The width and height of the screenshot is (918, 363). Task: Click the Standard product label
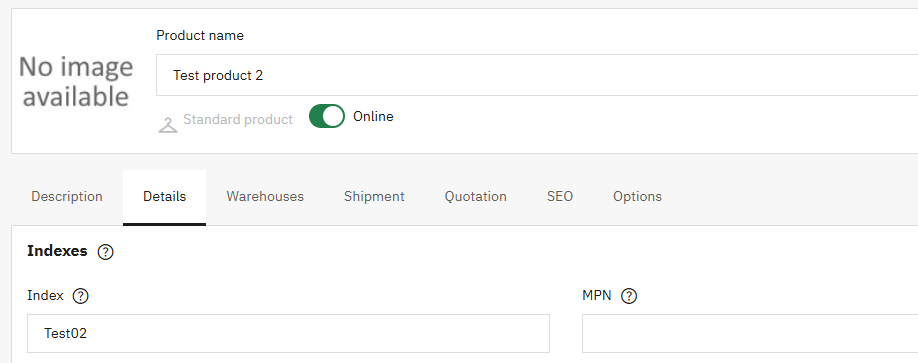pyautogui.click(x=238, y=119)
